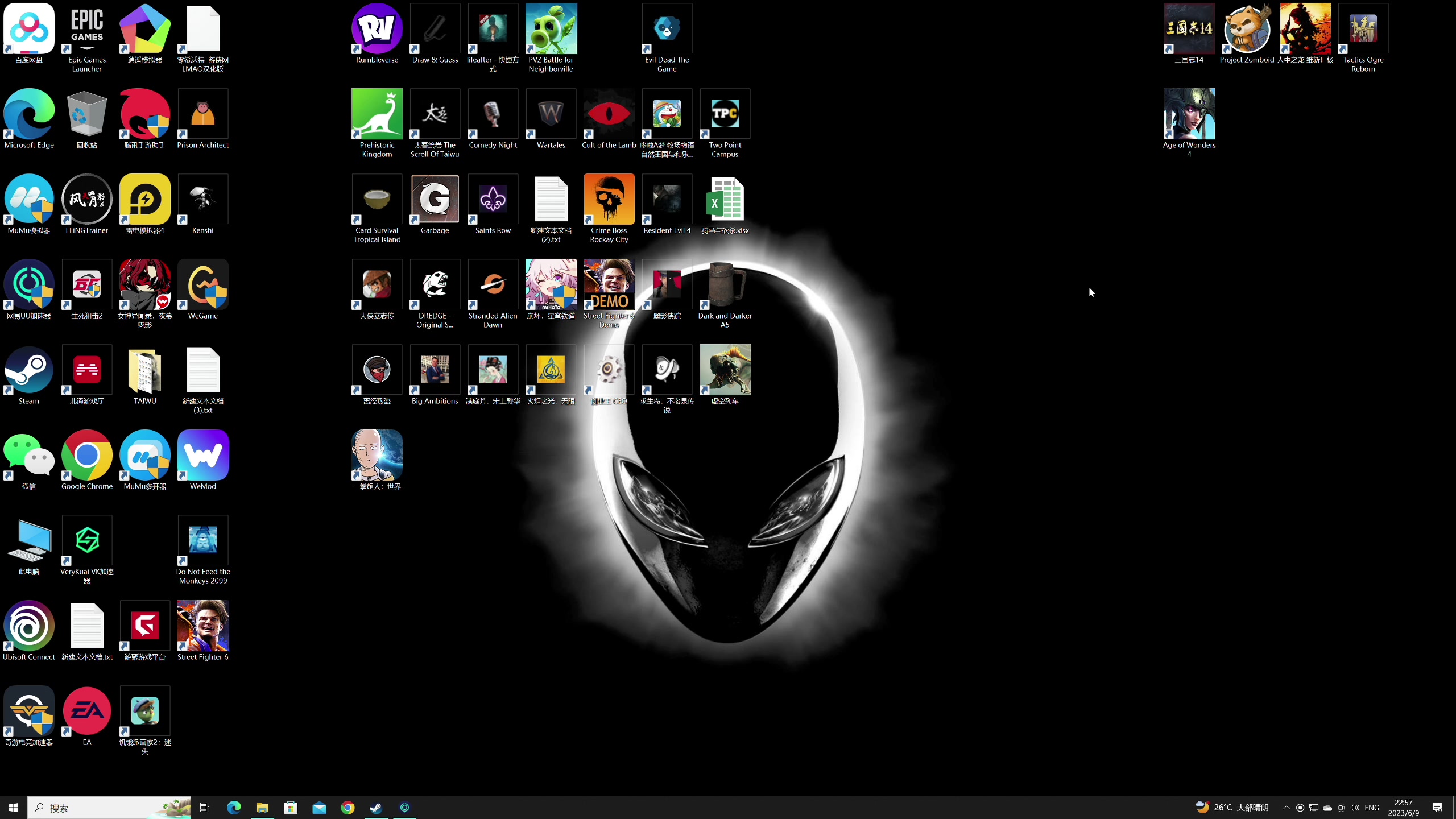This screenshot has height=819, width=1456.
Task: Open the WeChat (微信) shortcut
Action: click(x=29, y=461)
